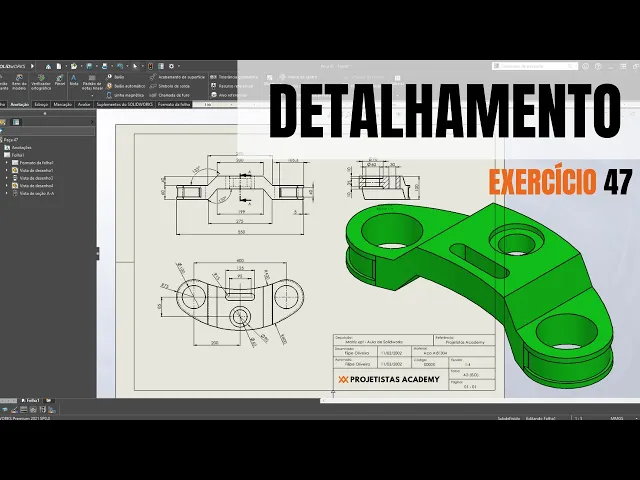The width and height of the screenshot is (640, 480).
Task: Click the Undo icon in the top toolbar
Action: [x=120, y=66]
